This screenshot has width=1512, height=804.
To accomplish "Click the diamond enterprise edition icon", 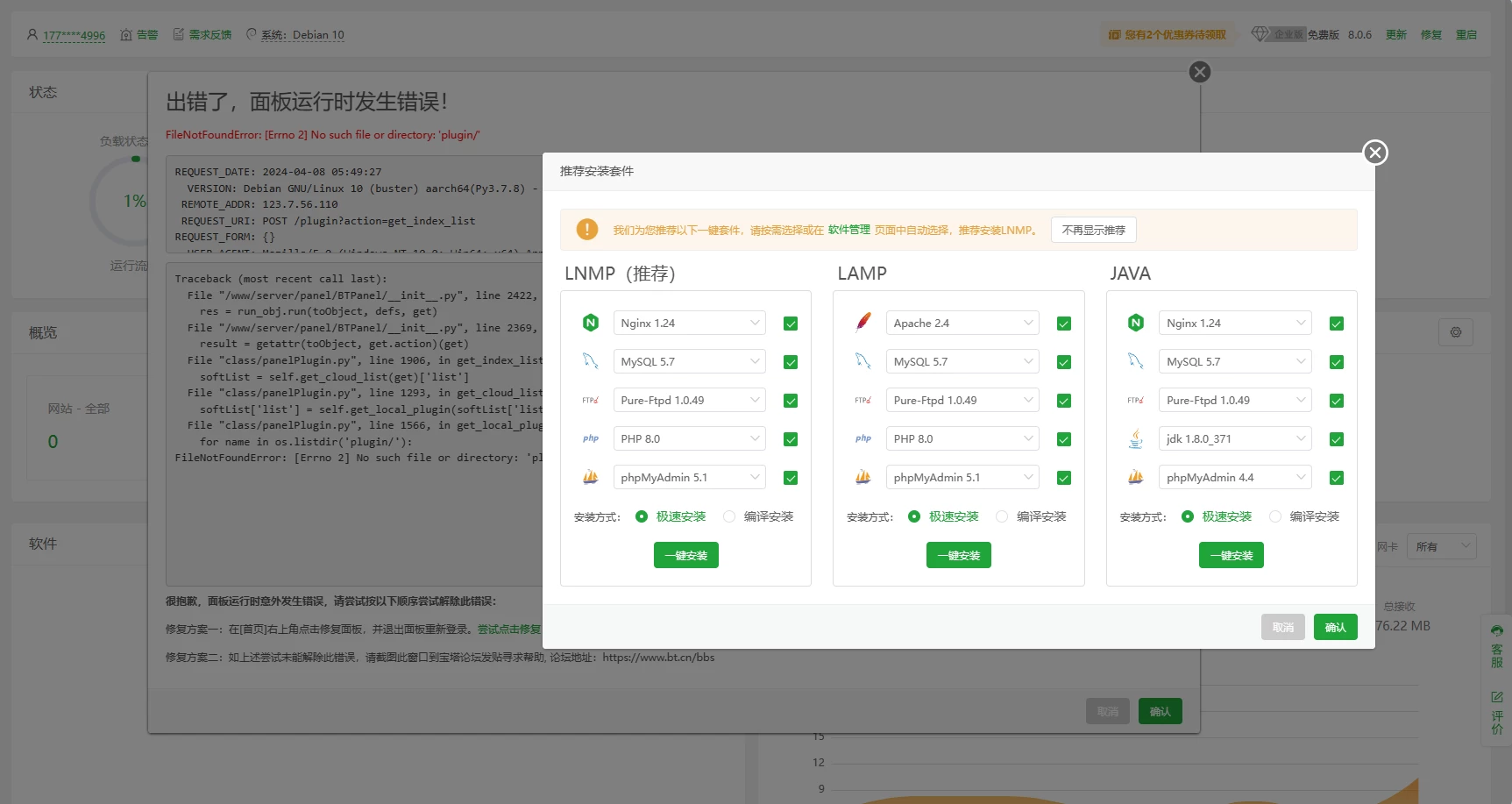I will (x=1260, y=34).
